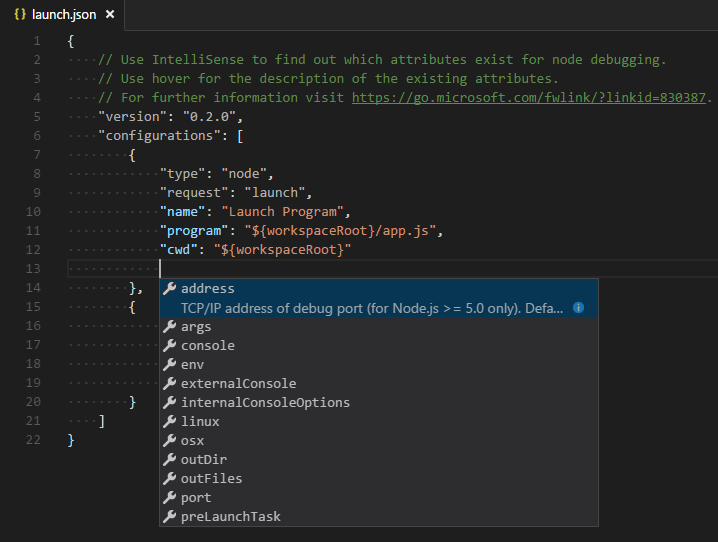Click the wrench icon beside the port suggestion
The width and height of the screenshot is (718, 542).
click(x=170, y=498)
